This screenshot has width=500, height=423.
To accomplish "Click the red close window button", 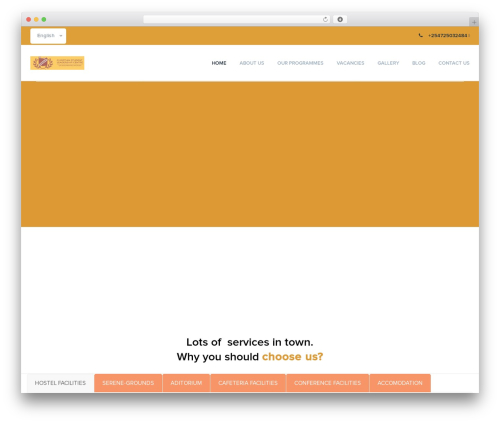I will (29, 20).
